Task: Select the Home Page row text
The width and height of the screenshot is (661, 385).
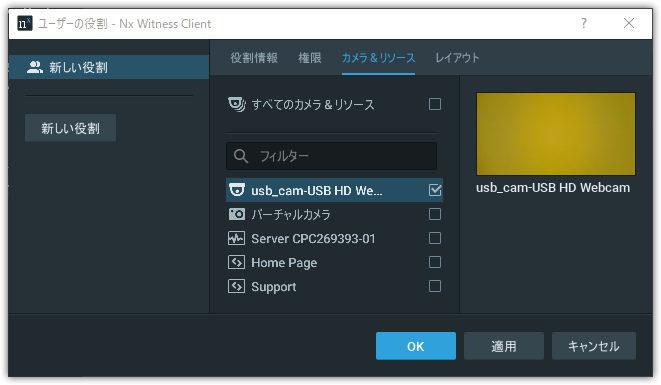Action: [x=284, y=263]
